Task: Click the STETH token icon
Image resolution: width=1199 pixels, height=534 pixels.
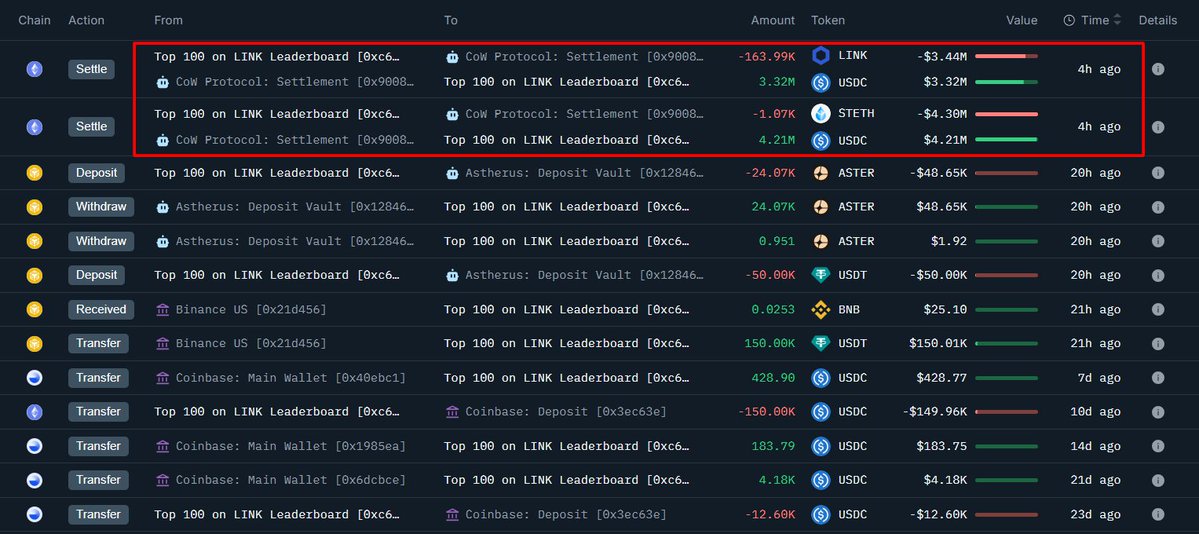Action: (821, 113)
